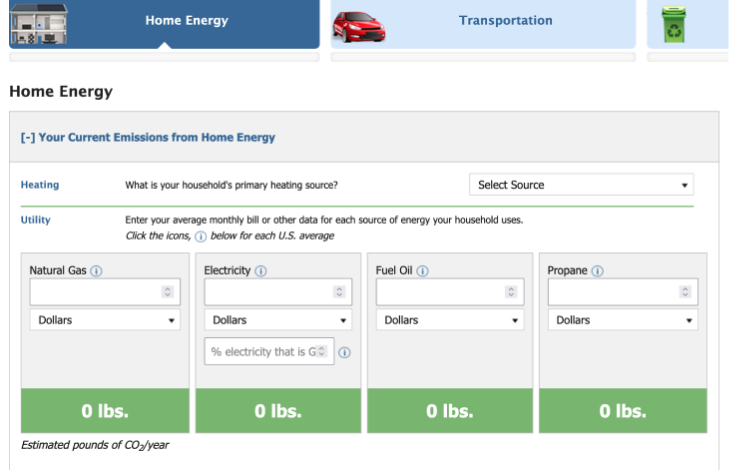Open the Fuel Oil info icon

(x=423, y=271)
